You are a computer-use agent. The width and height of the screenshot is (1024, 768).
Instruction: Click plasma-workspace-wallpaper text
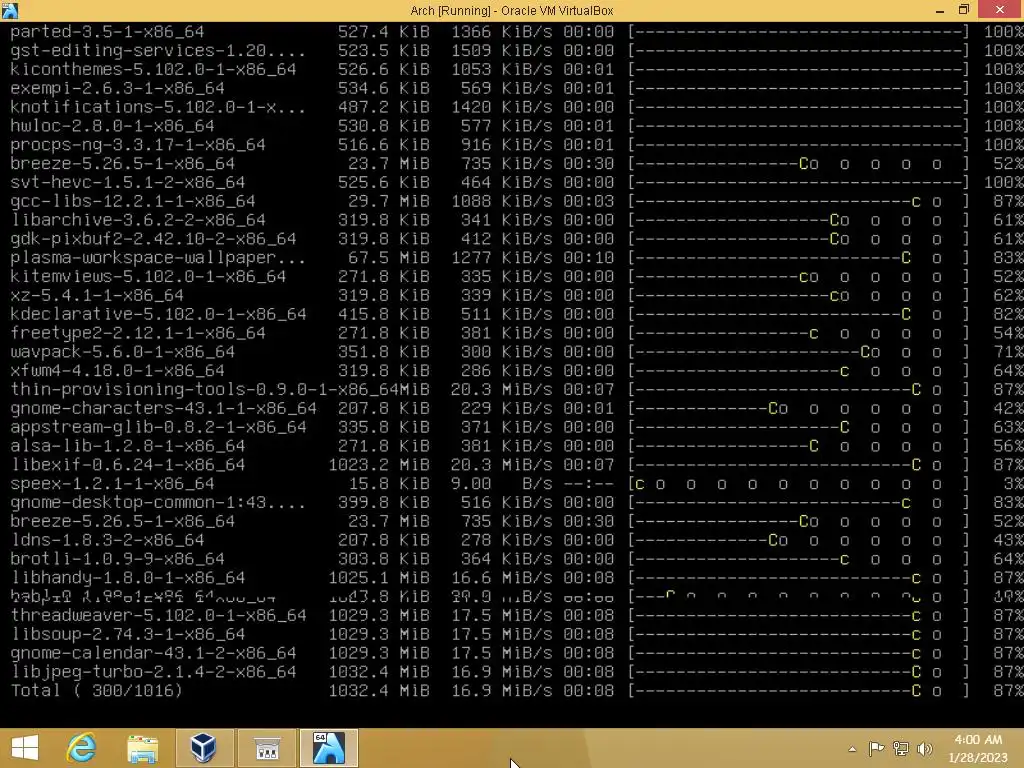click(x=158, y=257)
